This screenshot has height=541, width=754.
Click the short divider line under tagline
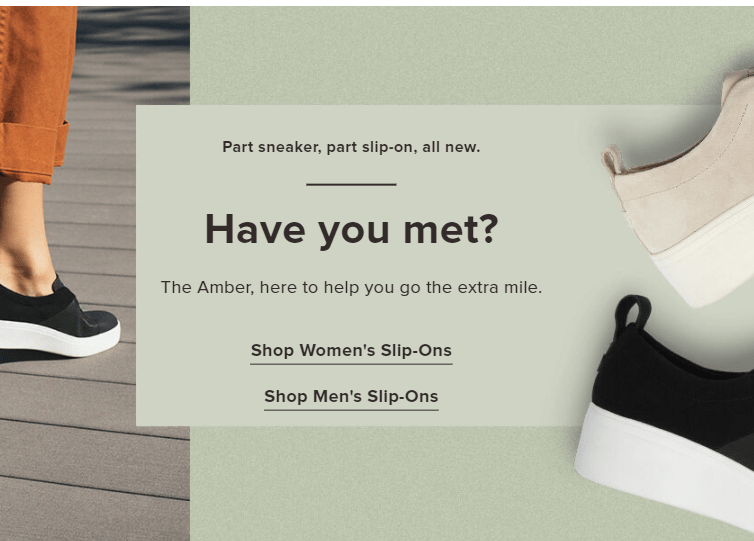(x=351, y=184)
